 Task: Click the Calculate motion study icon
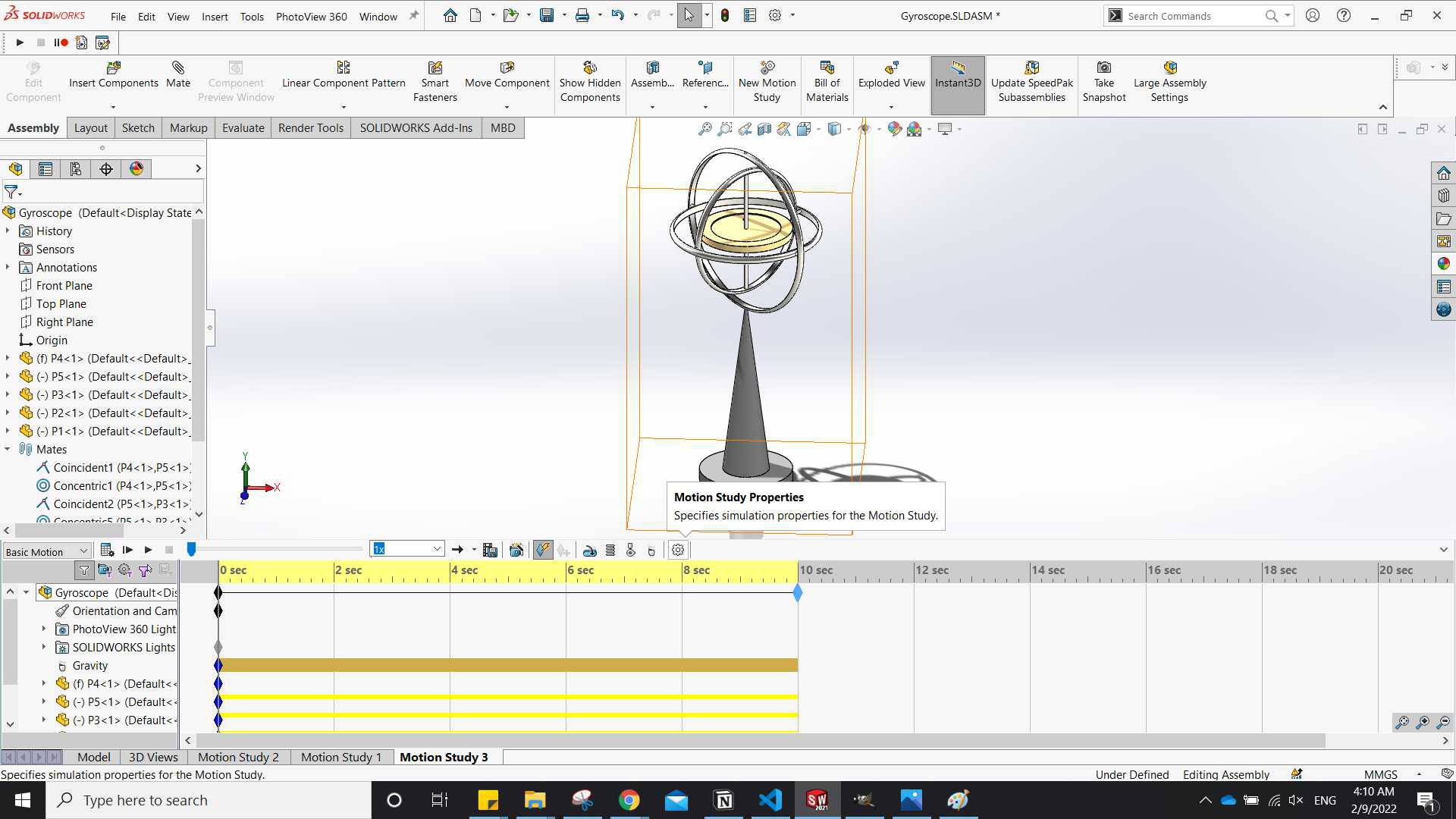pos(107,551)
